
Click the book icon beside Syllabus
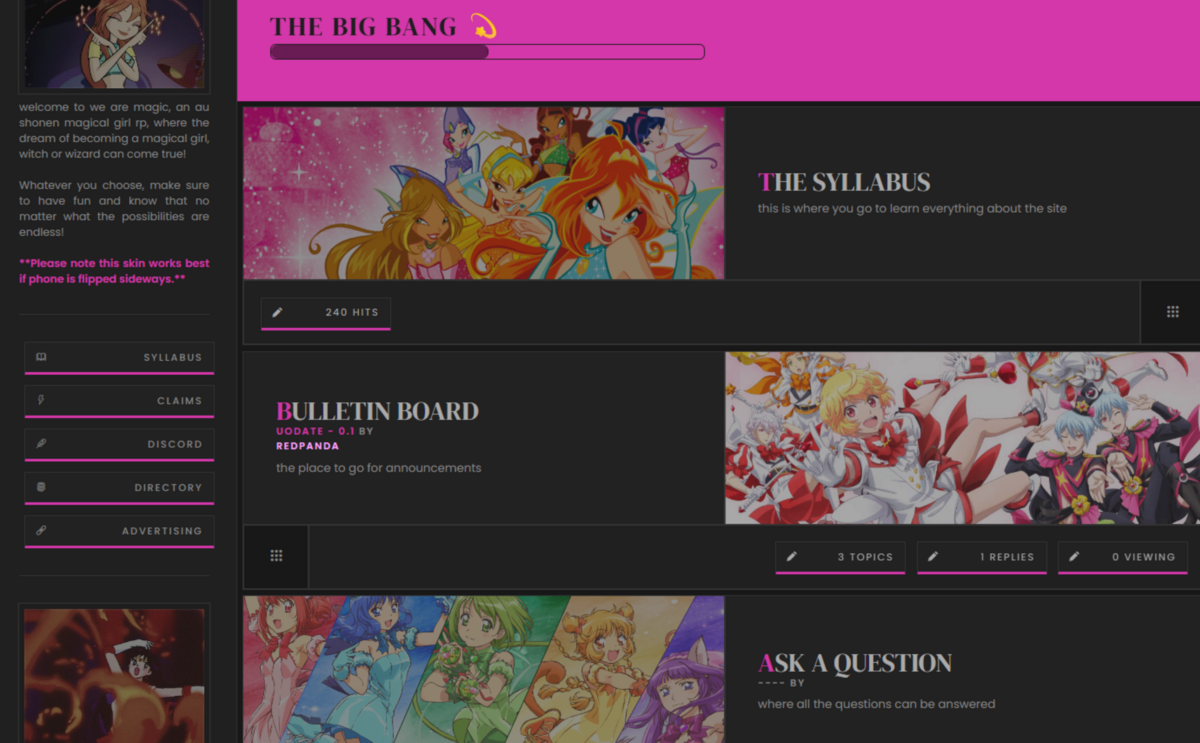tap(41, 357)
